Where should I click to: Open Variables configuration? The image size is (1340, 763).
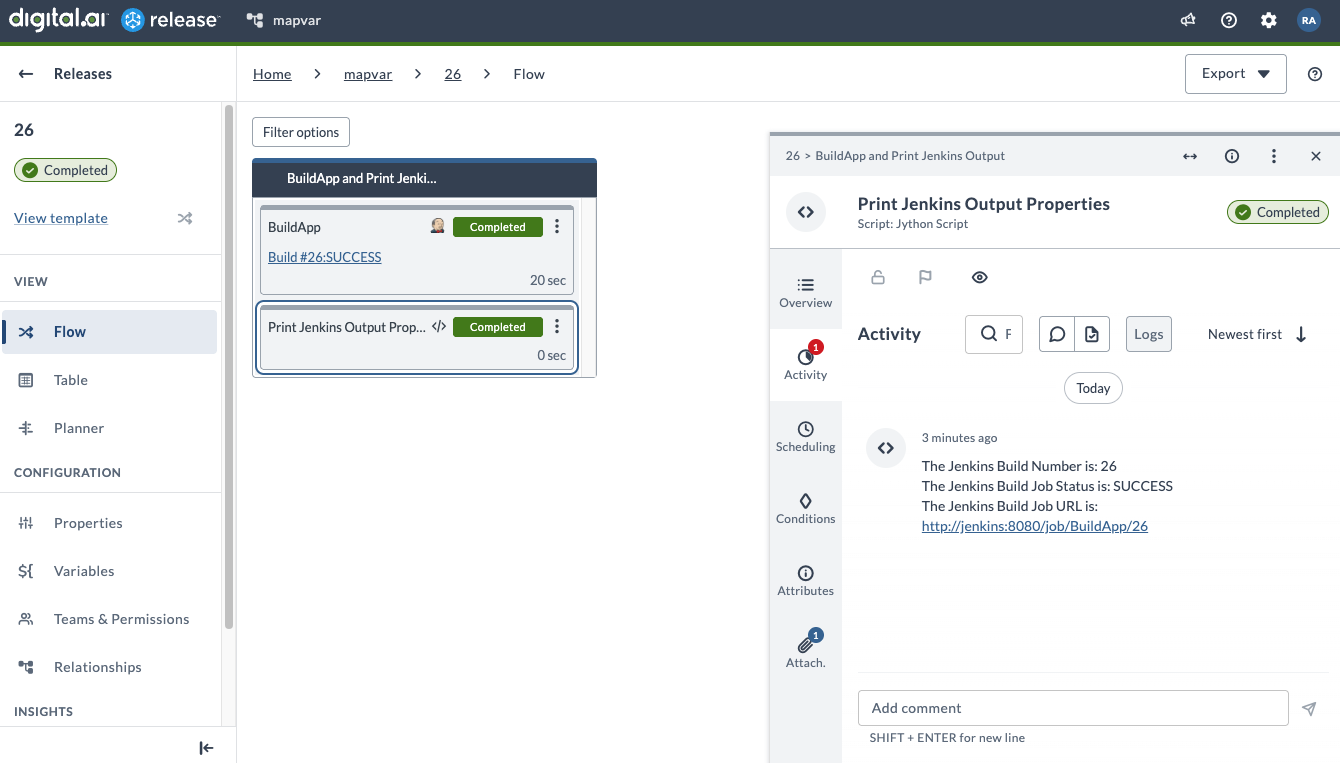109,571
